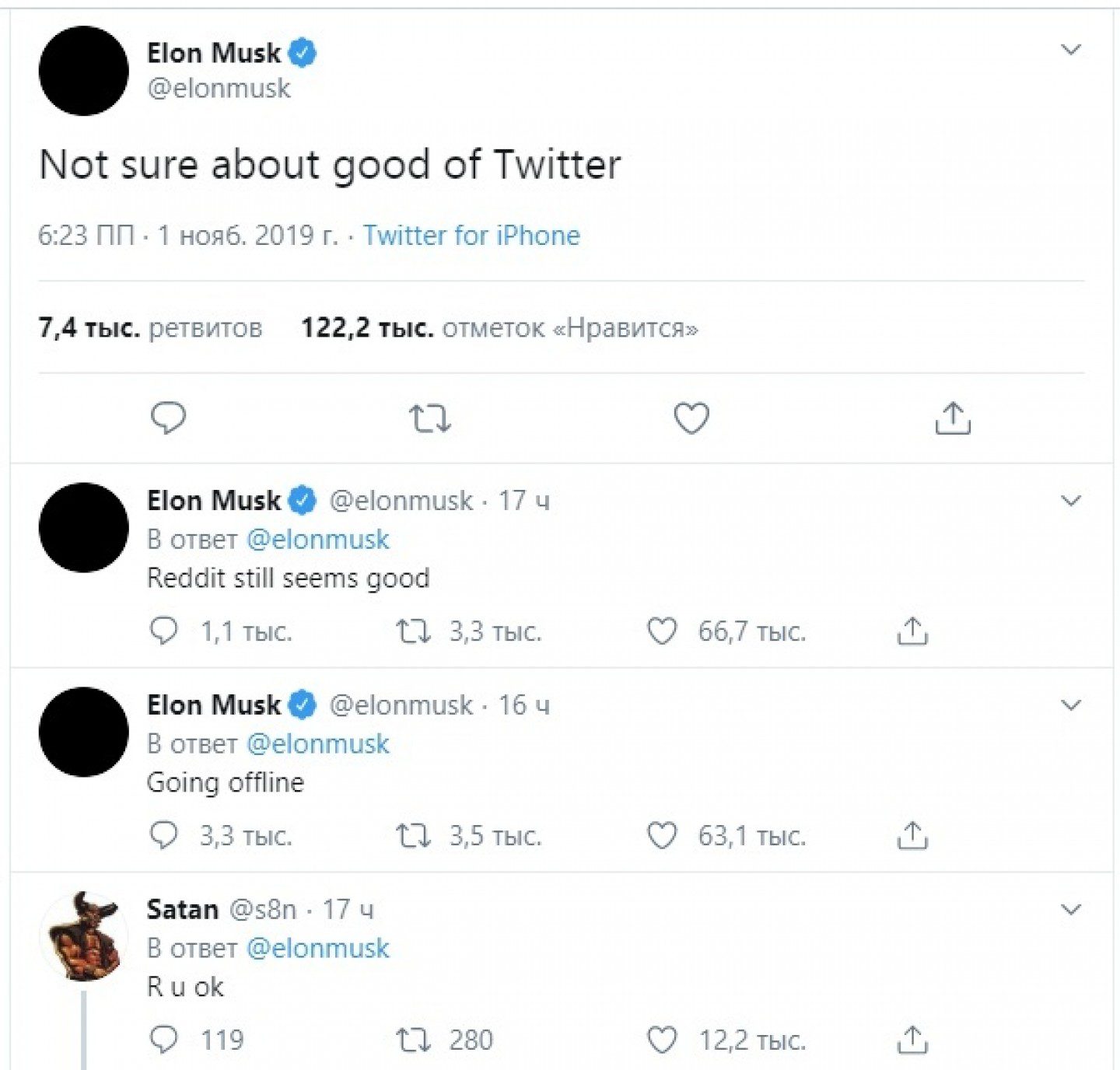Screen dimensions: 1120x1070
Task: Reply to 'Reddit still seems good' tweet
Action: click(163, 631)
